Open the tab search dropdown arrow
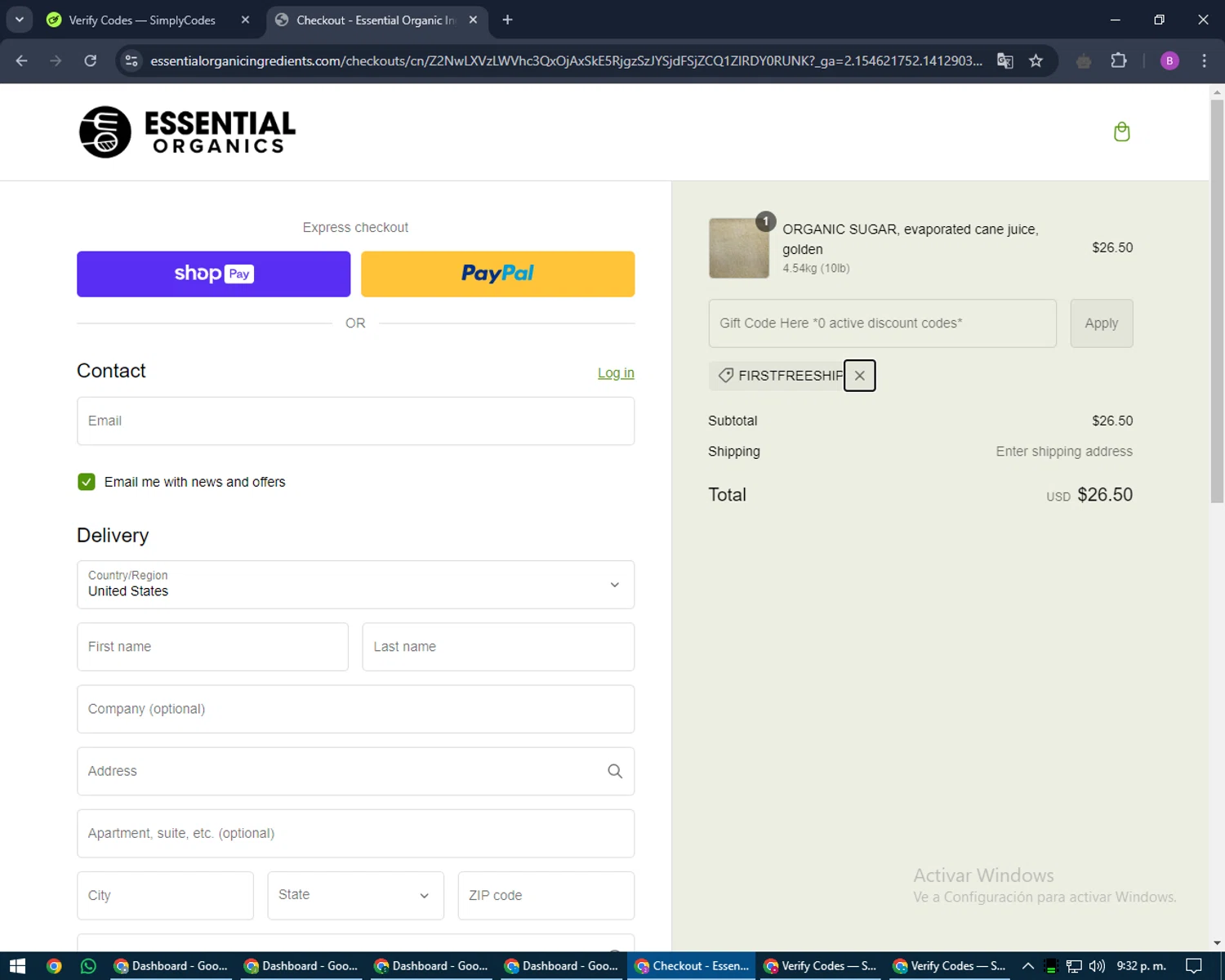Viewport: 1225px width, 980px height. click(x=19, y=20)
